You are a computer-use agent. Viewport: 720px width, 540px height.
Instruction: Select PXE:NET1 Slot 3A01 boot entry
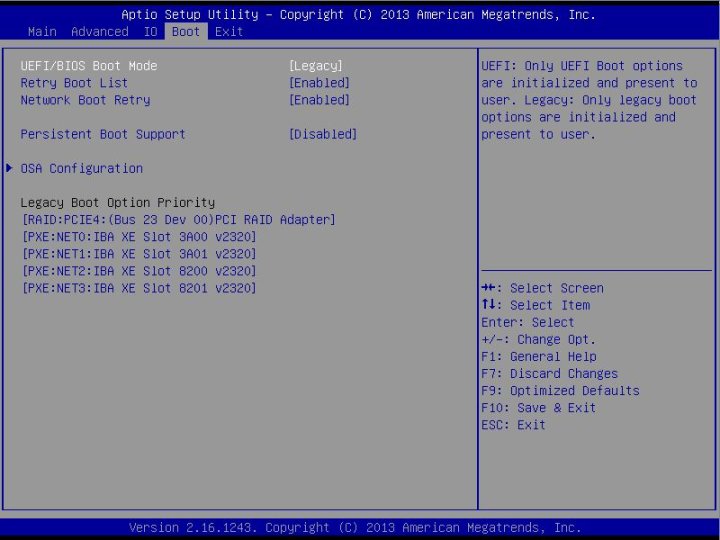coord(139,254)
